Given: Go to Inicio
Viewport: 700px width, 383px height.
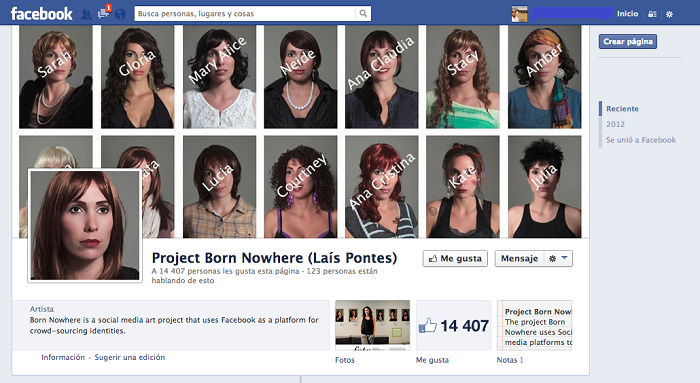Looking at the screenshot, I should [627, 14].
